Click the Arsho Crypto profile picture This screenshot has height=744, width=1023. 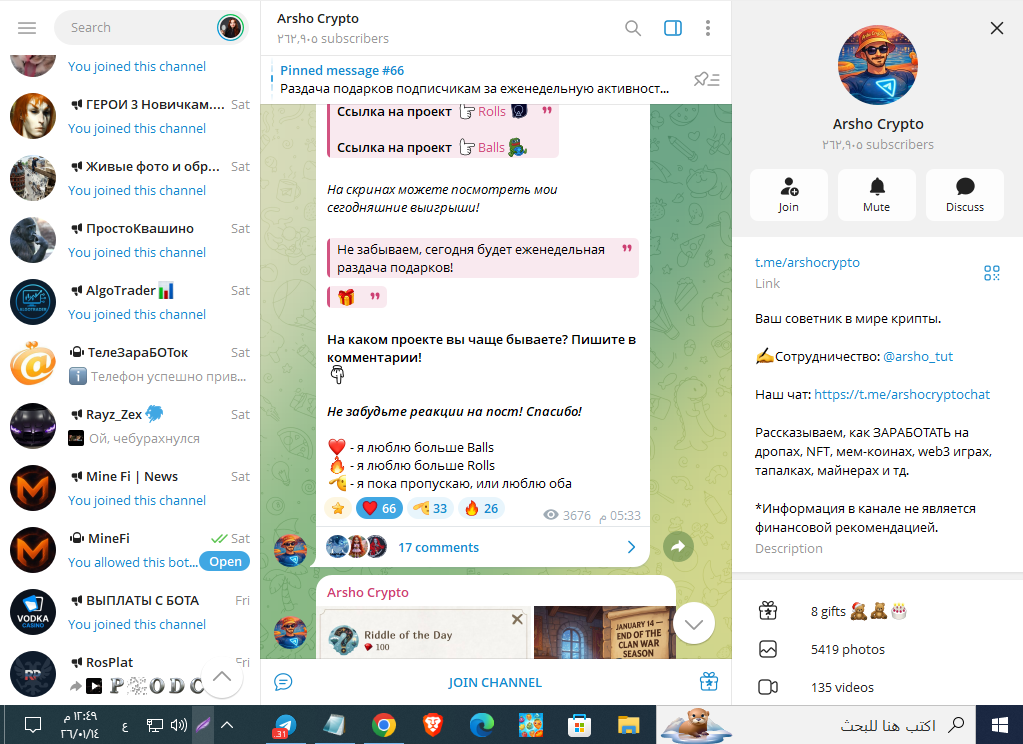coord(878,65)
